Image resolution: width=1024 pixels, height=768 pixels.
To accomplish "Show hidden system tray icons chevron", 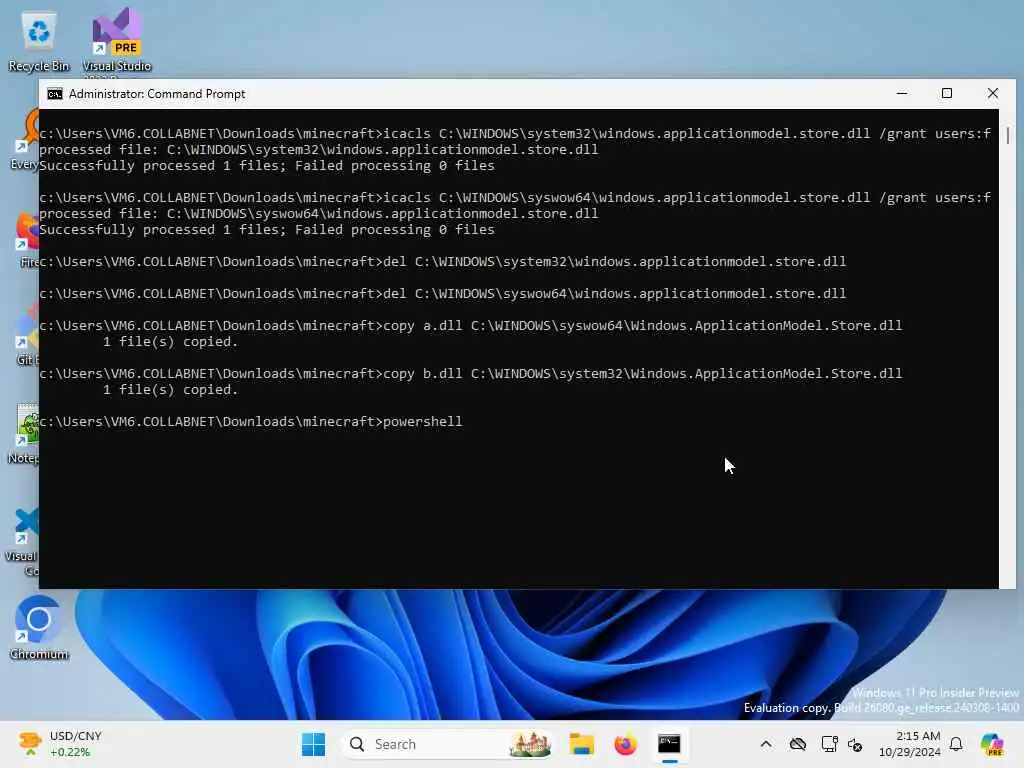I will tap(766, 744).
